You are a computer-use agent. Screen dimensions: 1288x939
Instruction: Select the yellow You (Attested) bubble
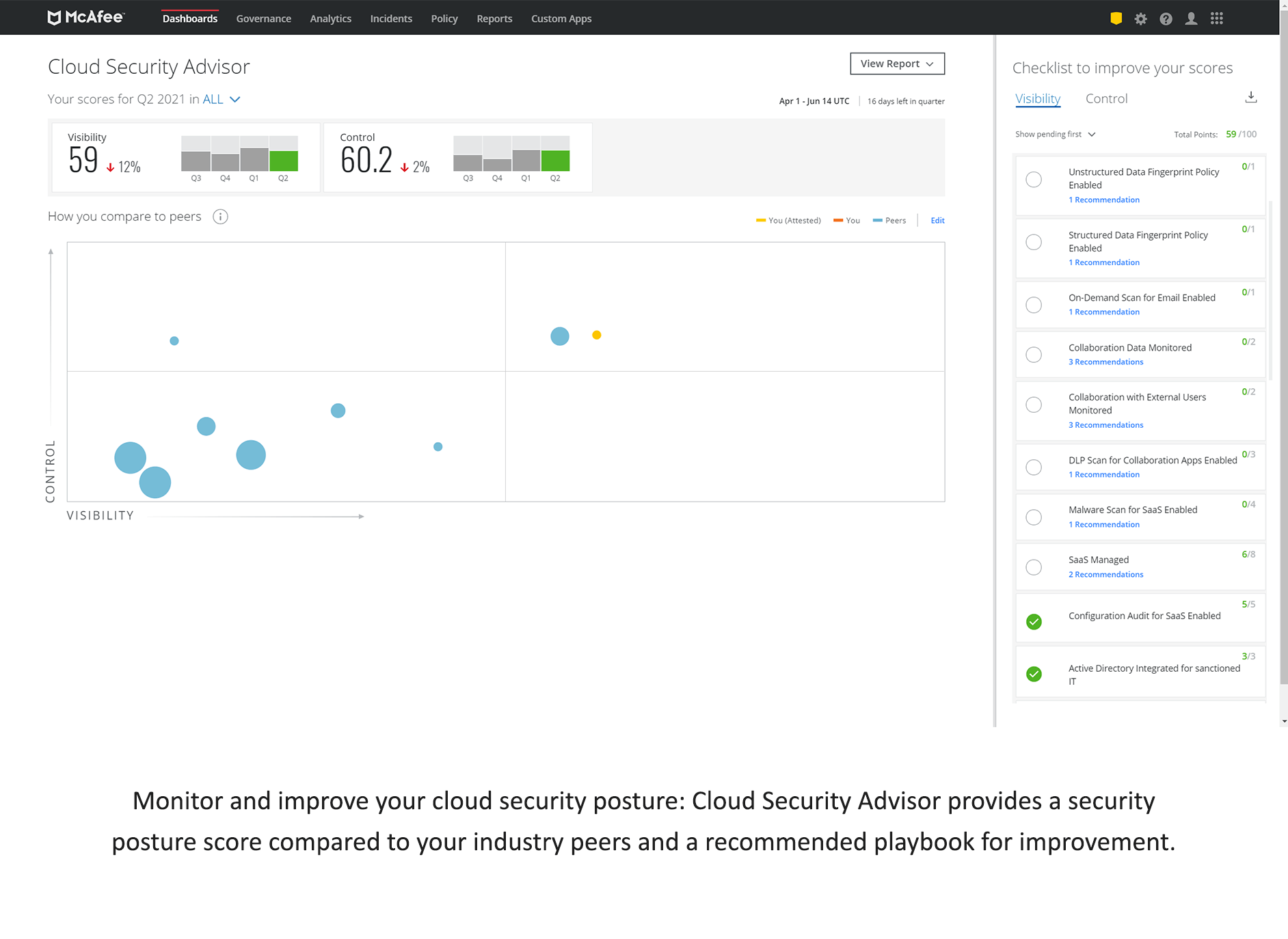click(597, 335)
